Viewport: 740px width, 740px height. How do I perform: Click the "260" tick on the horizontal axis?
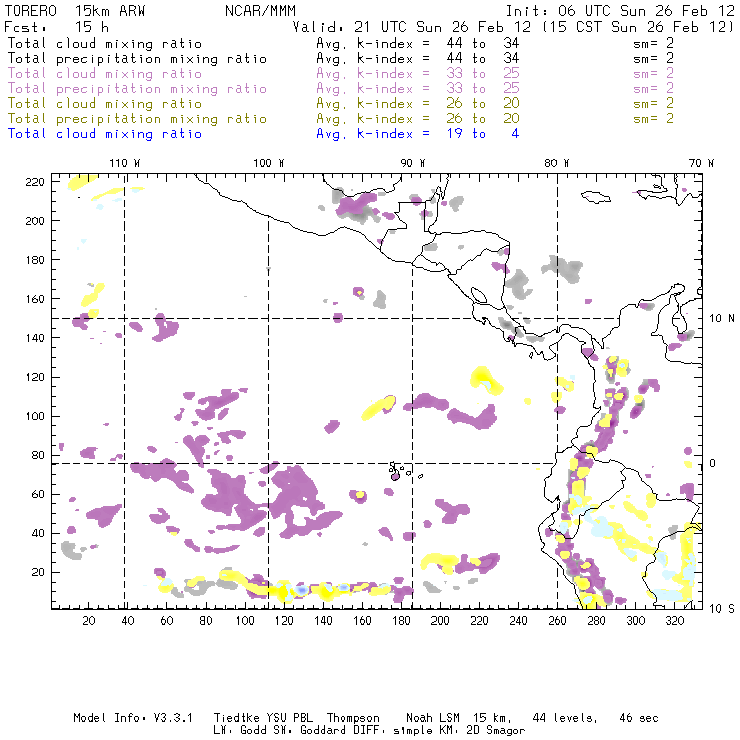pos(557,621)
